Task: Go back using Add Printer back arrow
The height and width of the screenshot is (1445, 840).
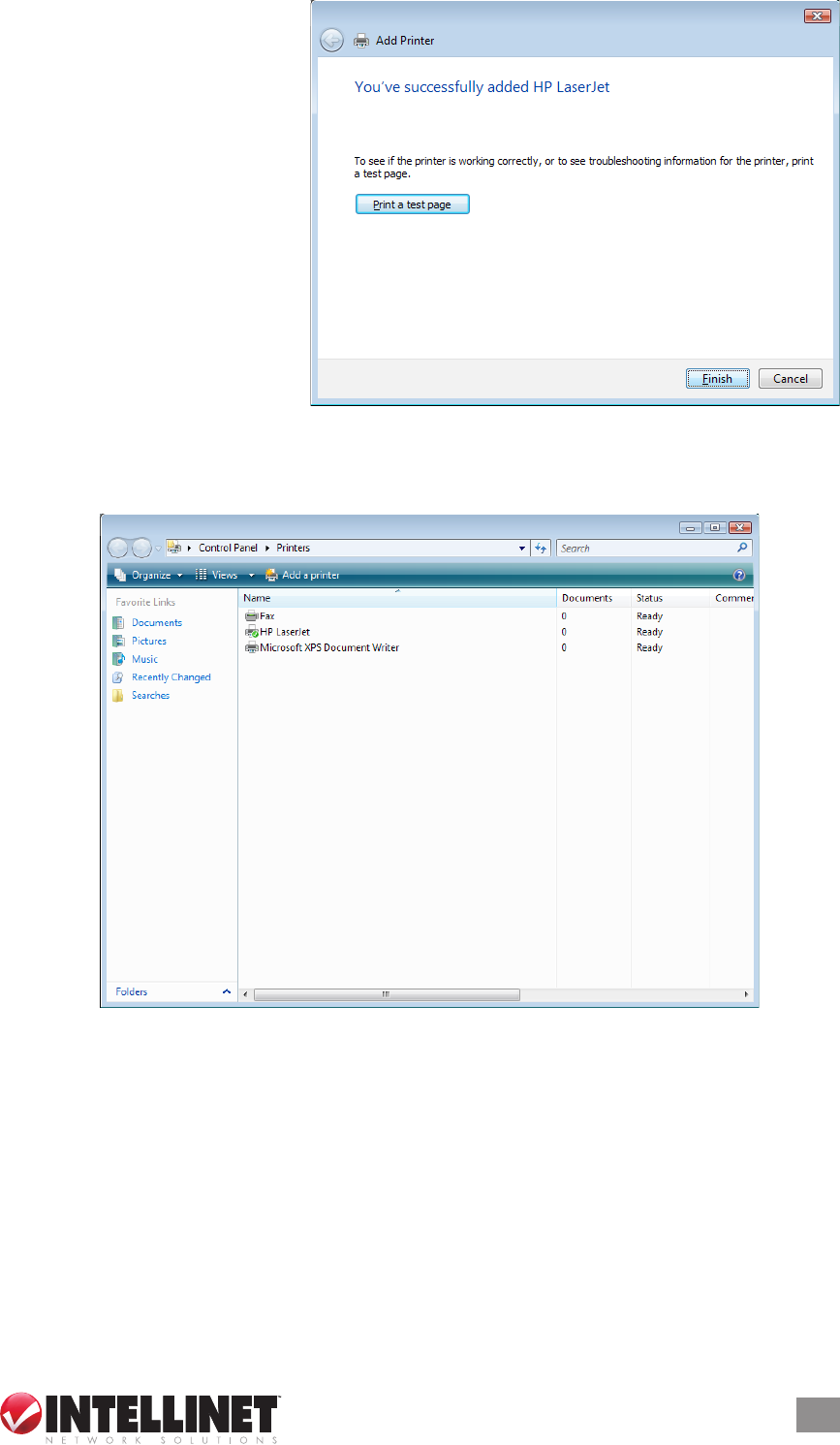Action: (331, 41)
